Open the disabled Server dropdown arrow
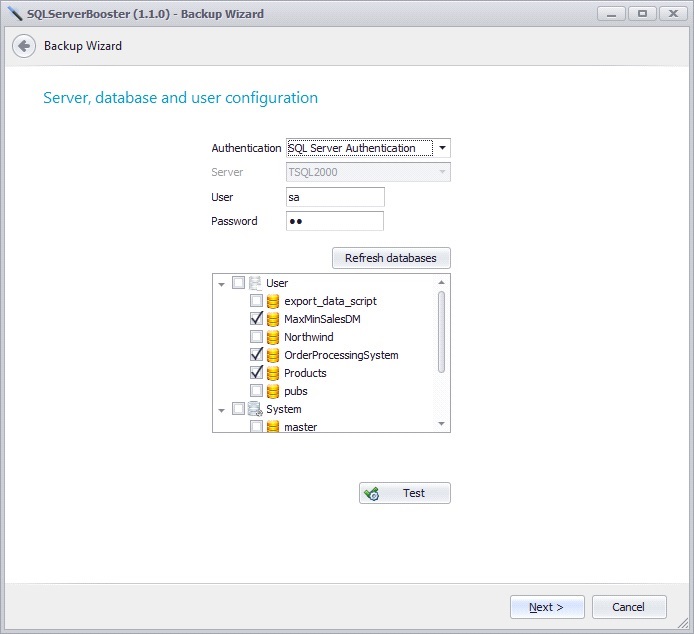 442,172
